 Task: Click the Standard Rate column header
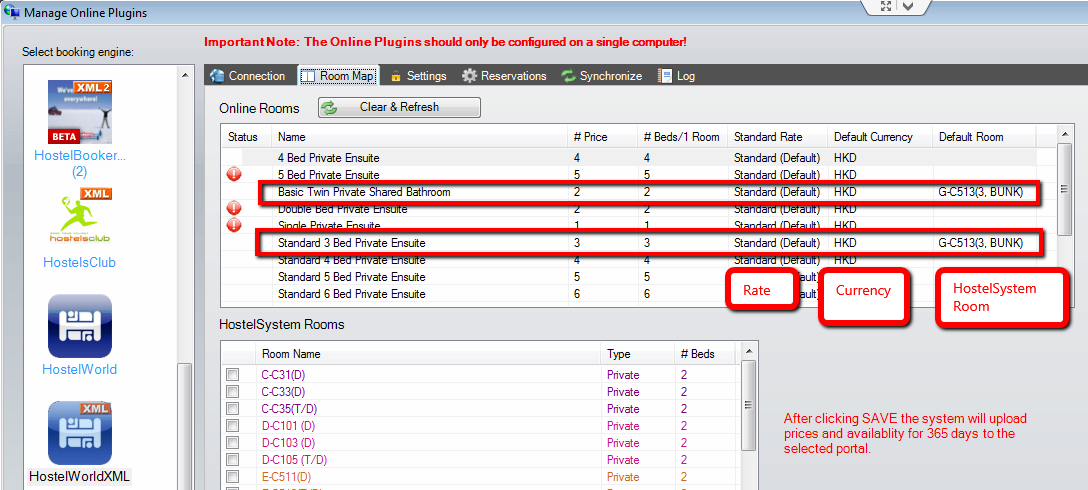(777, 137)
